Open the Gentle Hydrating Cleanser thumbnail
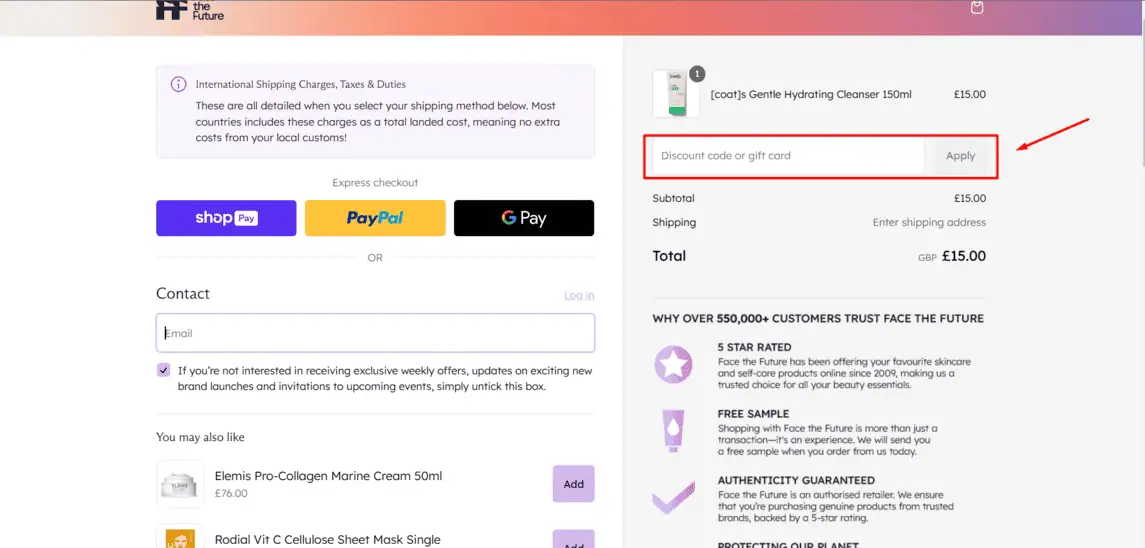Image resolution: width=1145 pixels, height=548 pixels. (675, 94)
